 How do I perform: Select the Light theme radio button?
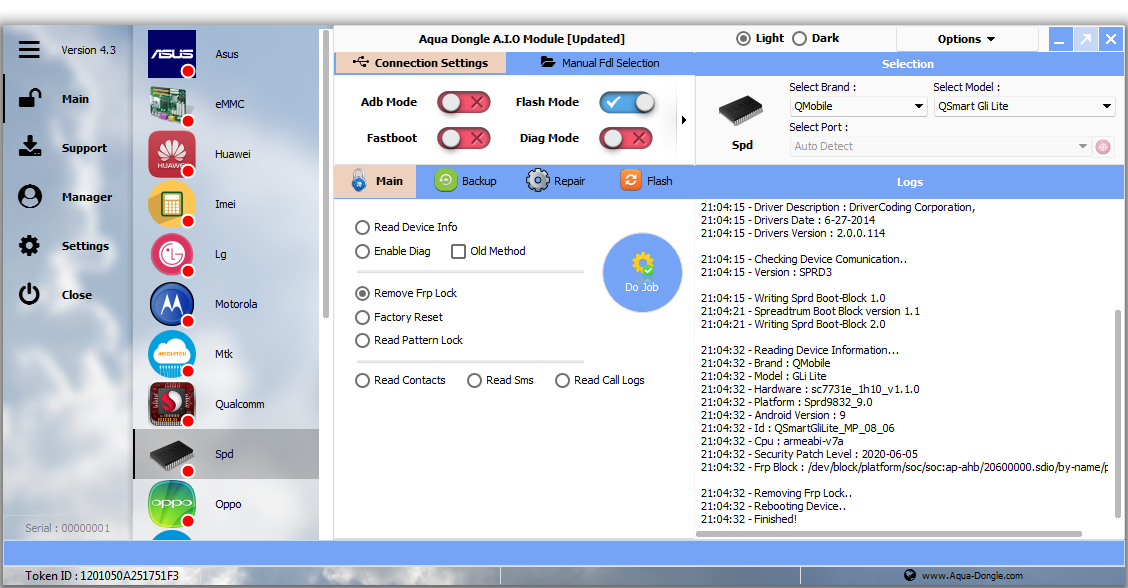pyautogui.click(x=743, y=38)
